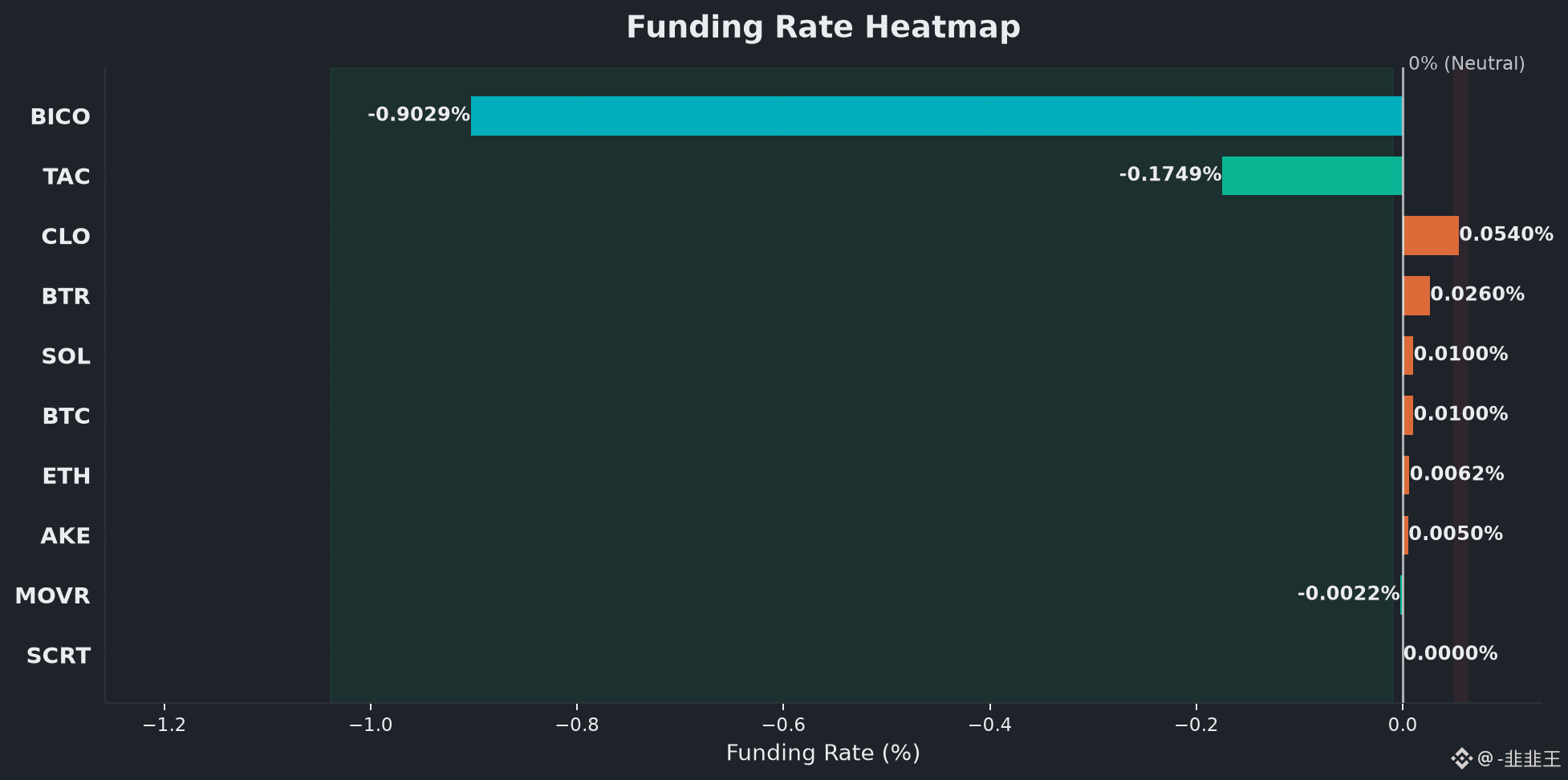1568x780 pixels.
Task: Click the orange BTR funding bar
Action: point(1416,295)
